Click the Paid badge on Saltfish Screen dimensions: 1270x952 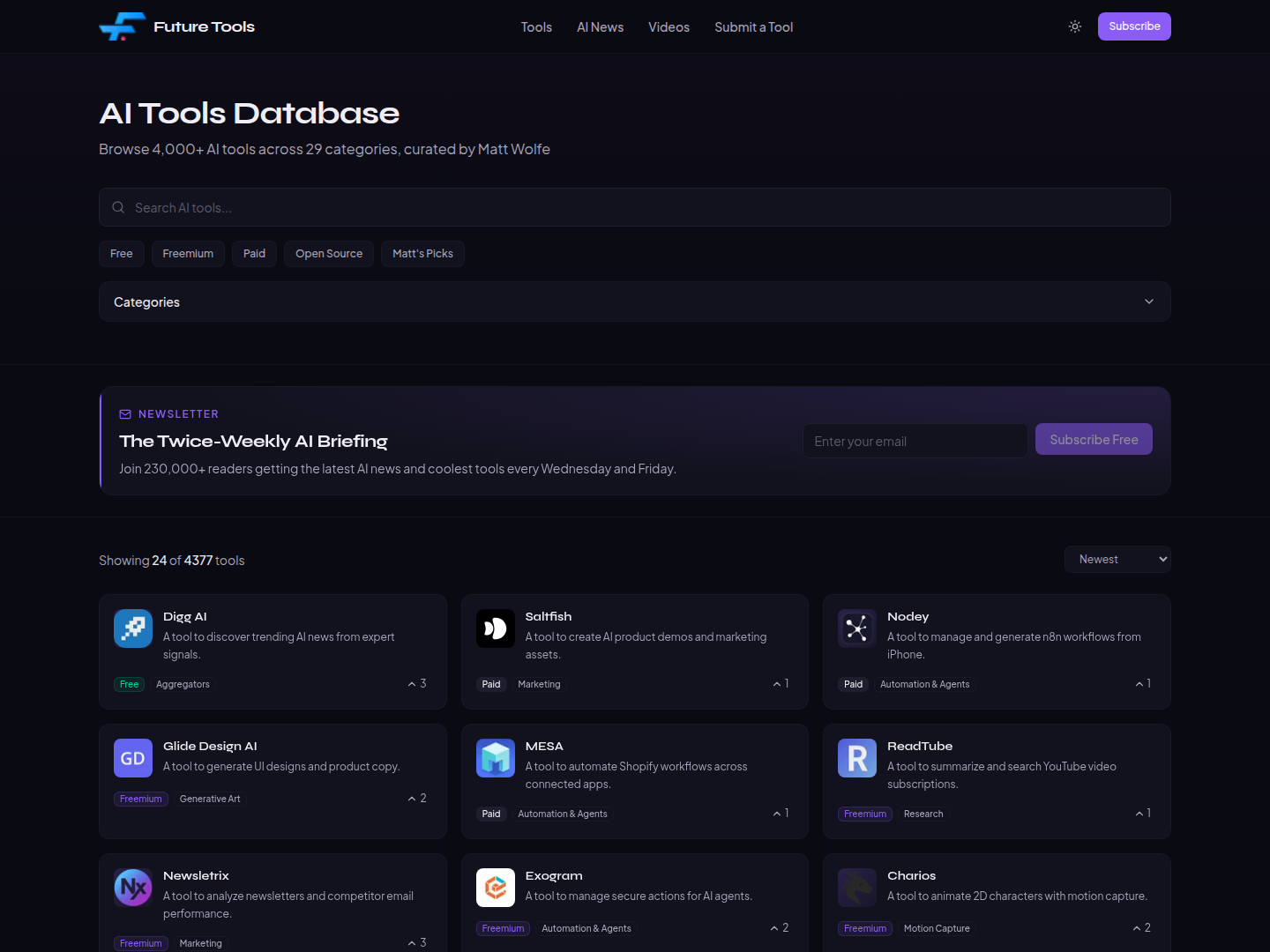[x=491, y=684]
